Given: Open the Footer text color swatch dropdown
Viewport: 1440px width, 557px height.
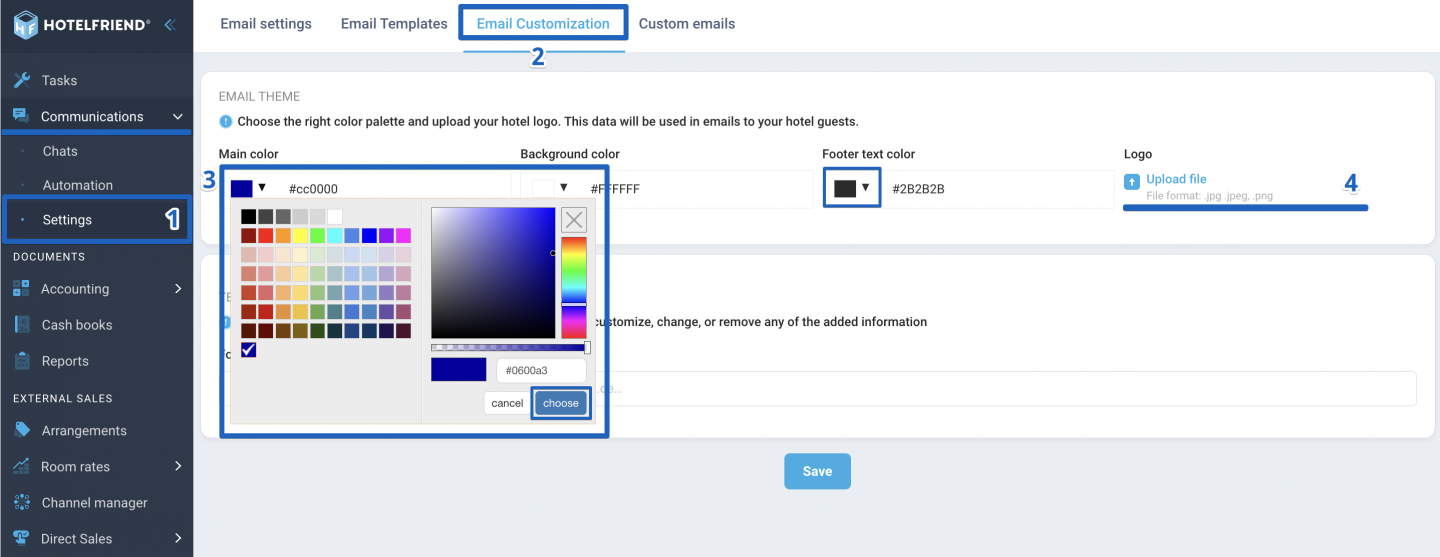Looking at the screenshot, I should click(x=852, y=188).
